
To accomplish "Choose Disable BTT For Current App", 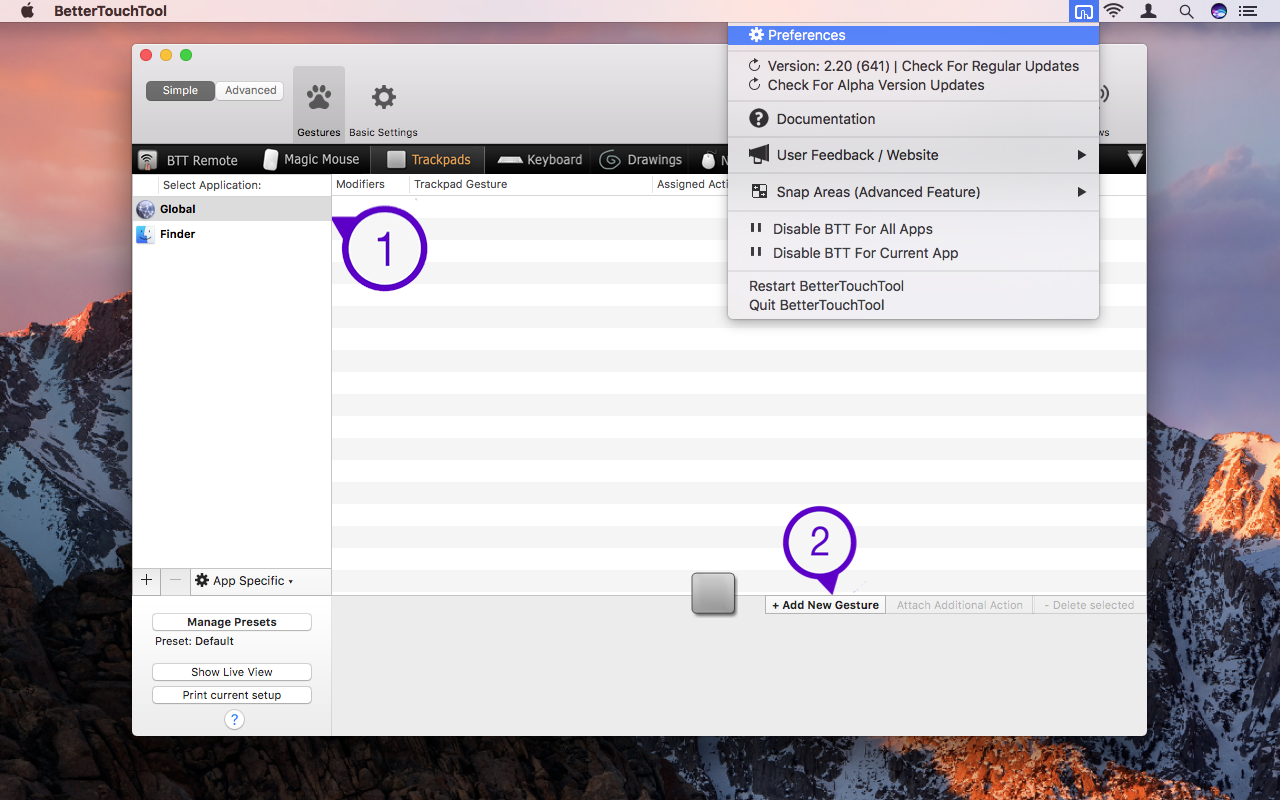I will (914, 253).
